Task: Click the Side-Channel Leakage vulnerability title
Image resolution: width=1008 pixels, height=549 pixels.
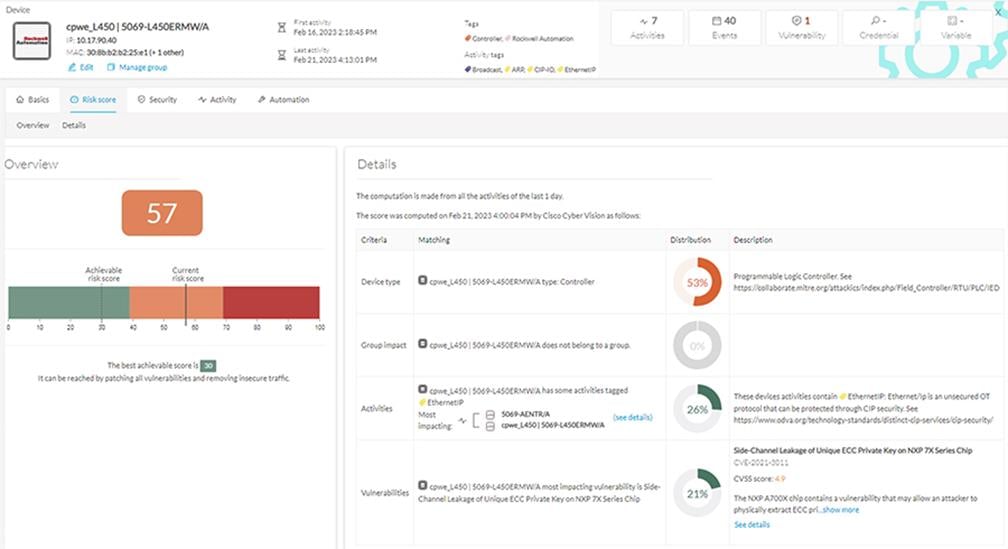Action: [x=852, y=451]
